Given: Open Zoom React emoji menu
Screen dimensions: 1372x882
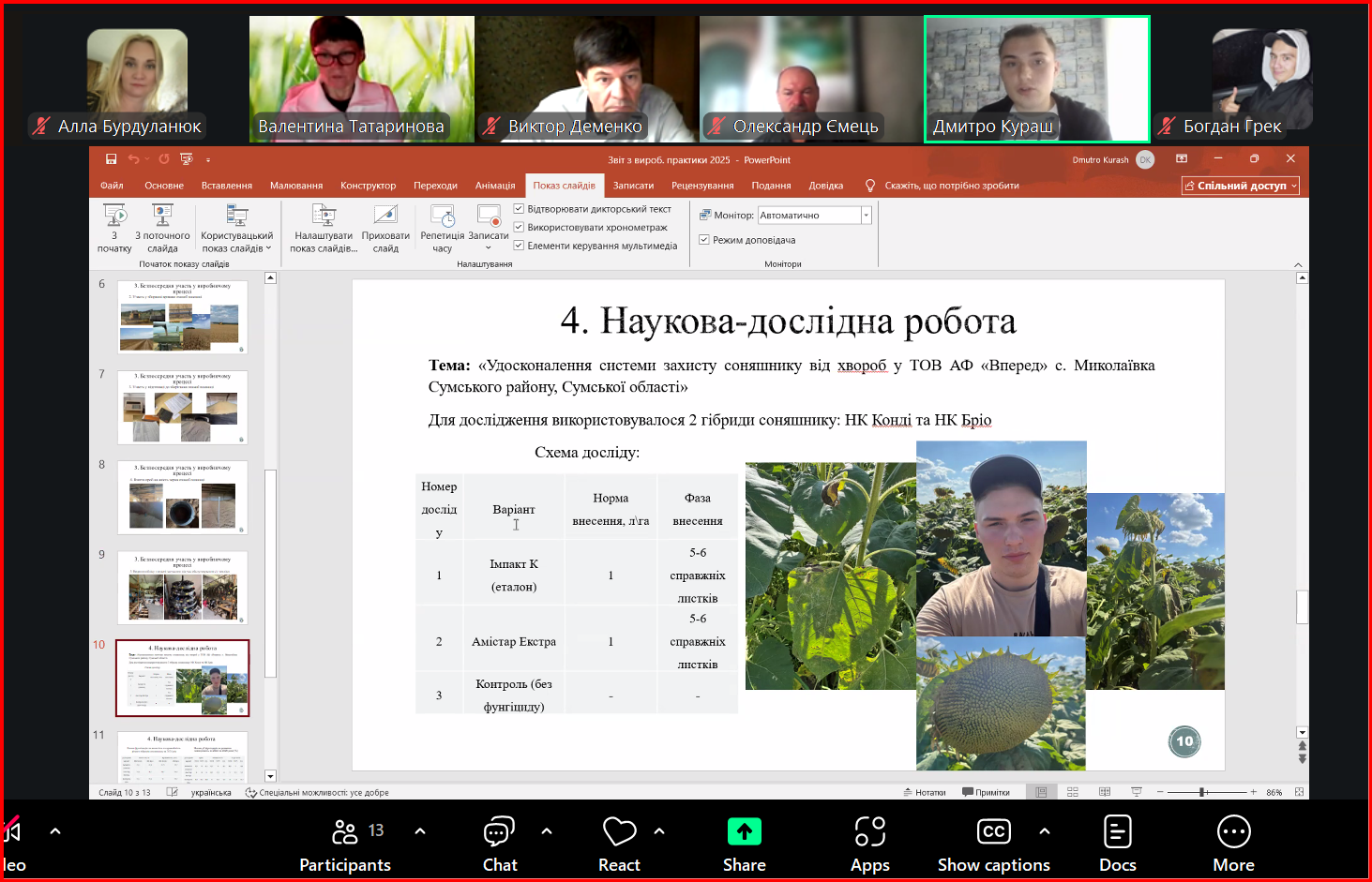Looking at the screenshot, I should [619, 843].
